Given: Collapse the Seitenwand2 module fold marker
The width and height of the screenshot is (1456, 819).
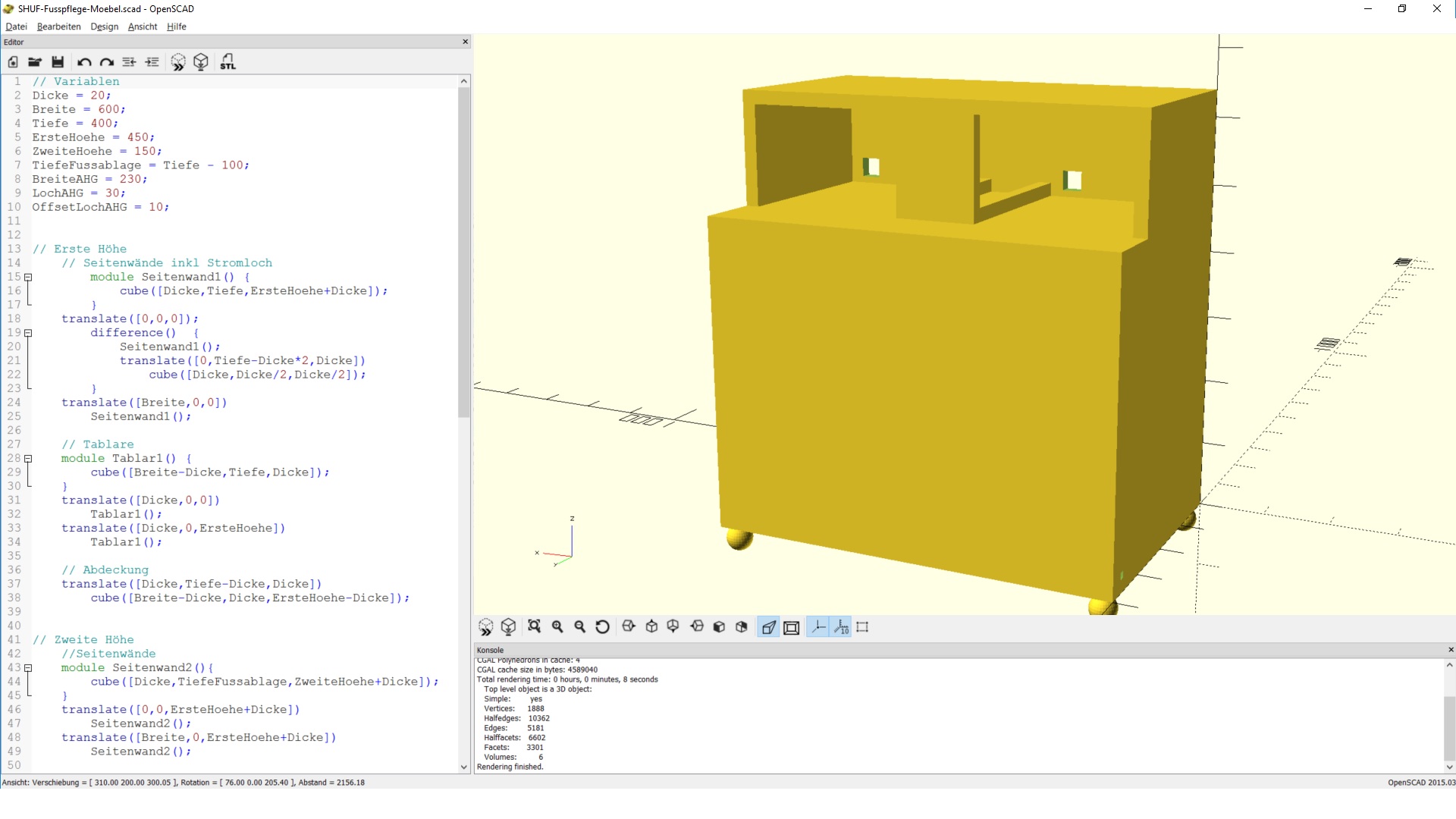Looking at the screenshot, I should point(28,668).
